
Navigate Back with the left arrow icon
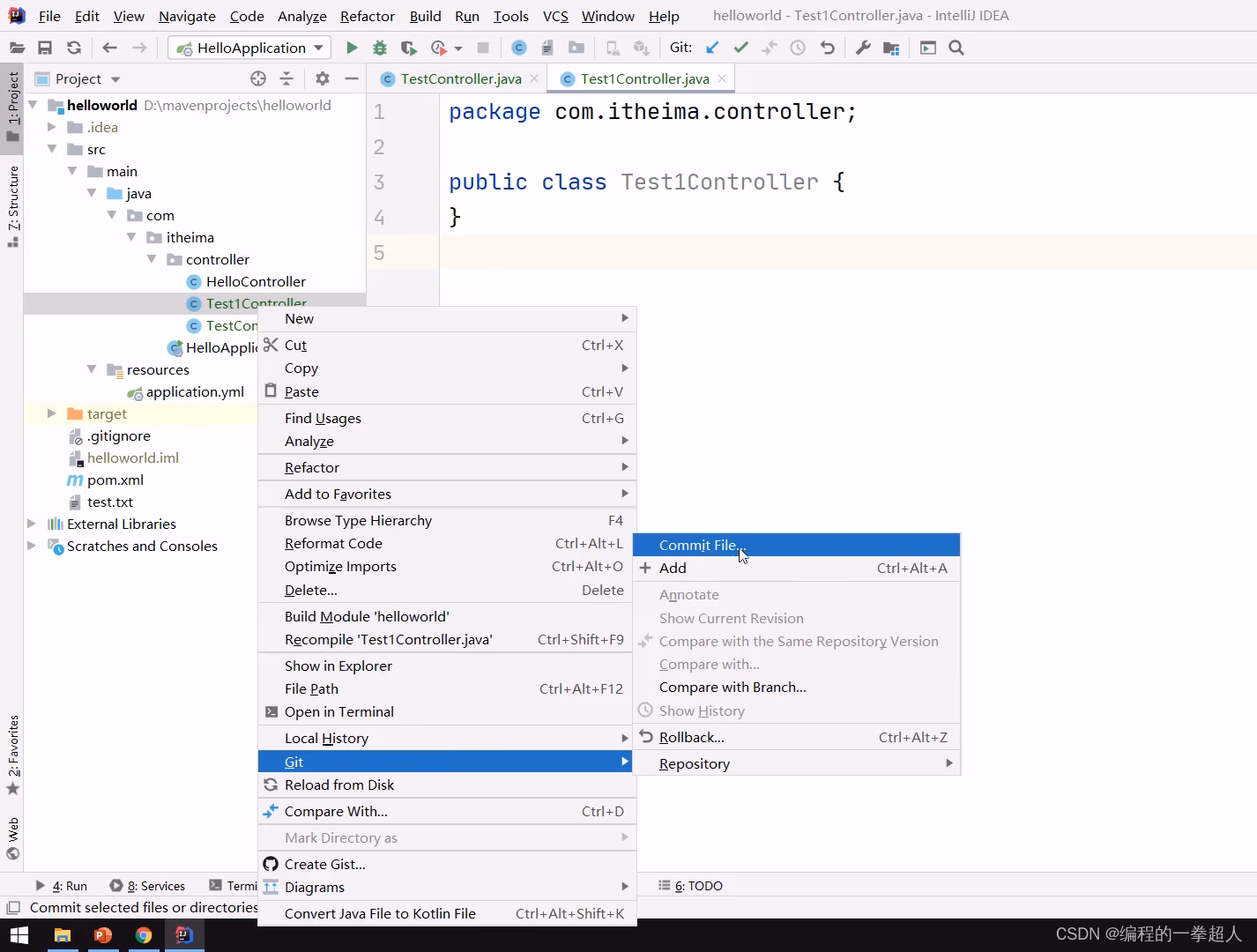[x=110, y=48]
